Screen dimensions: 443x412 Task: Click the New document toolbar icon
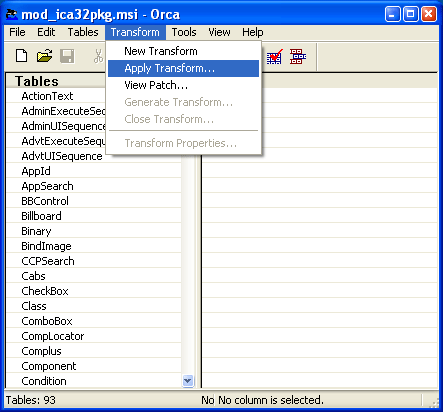[x=22, y=56]
